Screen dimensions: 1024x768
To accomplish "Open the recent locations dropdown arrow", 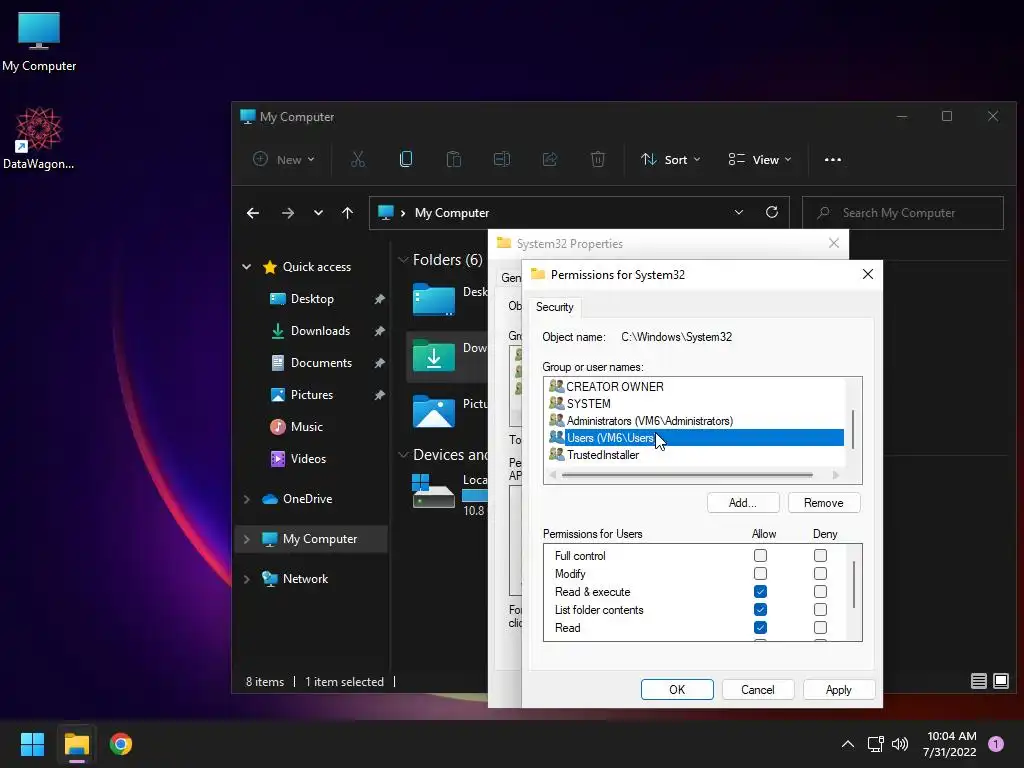I will pyautogui.click(x=318, y=213).
